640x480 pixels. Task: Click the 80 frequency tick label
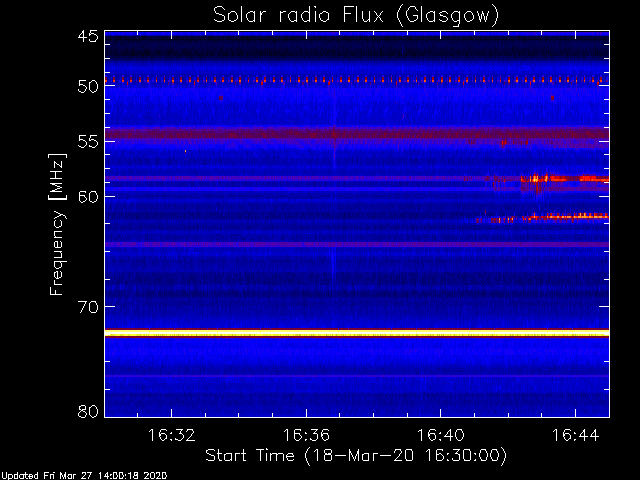tap(88, 411)
